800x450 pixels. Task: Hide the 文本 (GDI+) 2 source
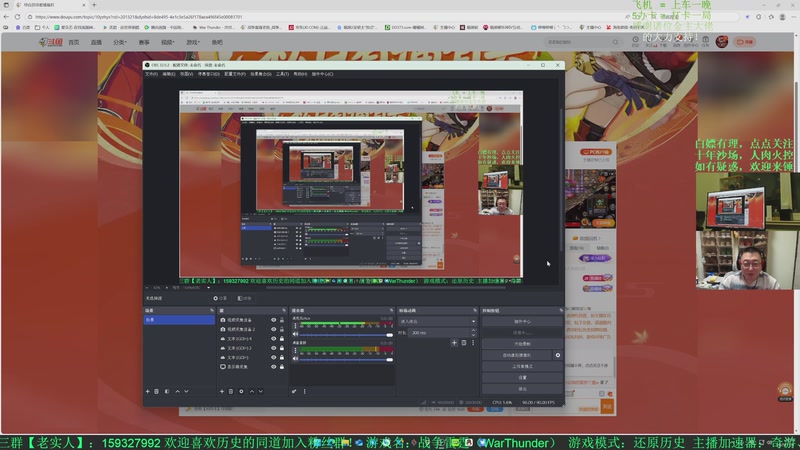point(273,348)
